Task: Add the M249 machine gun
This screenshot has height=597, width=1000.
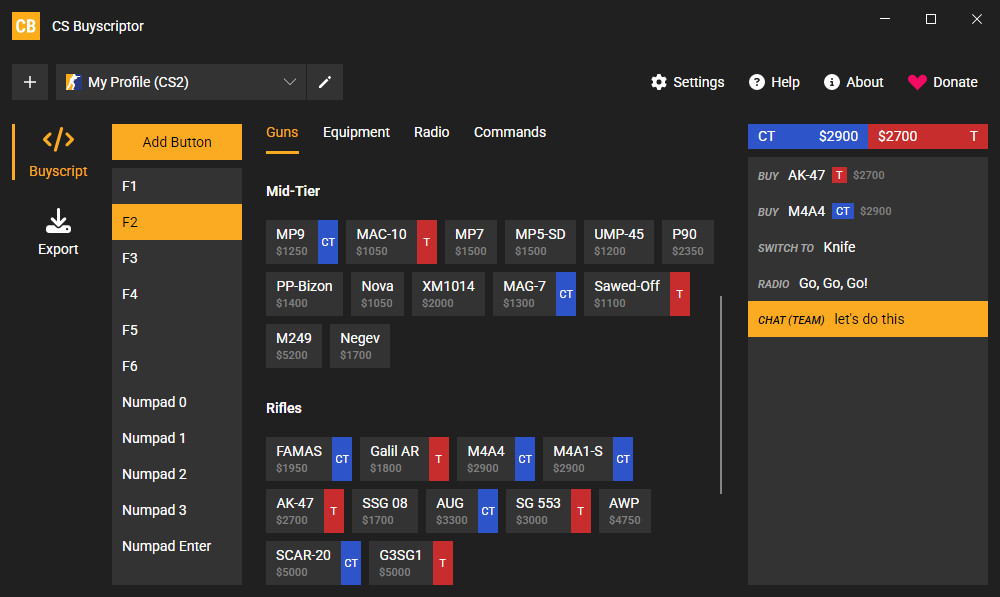Action: 294,346
